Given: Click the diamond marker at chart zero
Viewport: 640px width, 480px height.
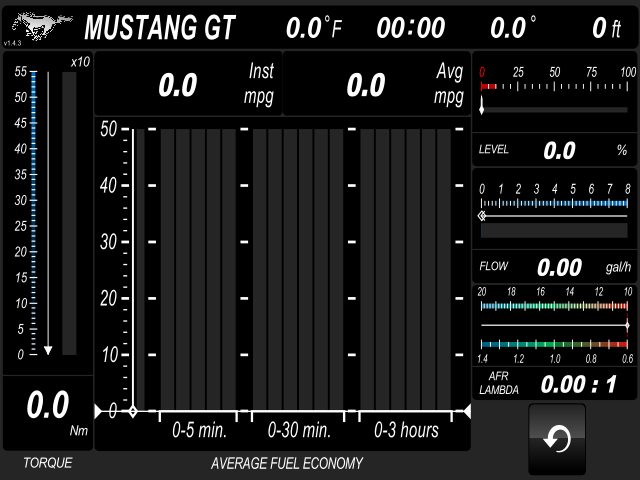Looking at the screenshot, I should [133, 411].
